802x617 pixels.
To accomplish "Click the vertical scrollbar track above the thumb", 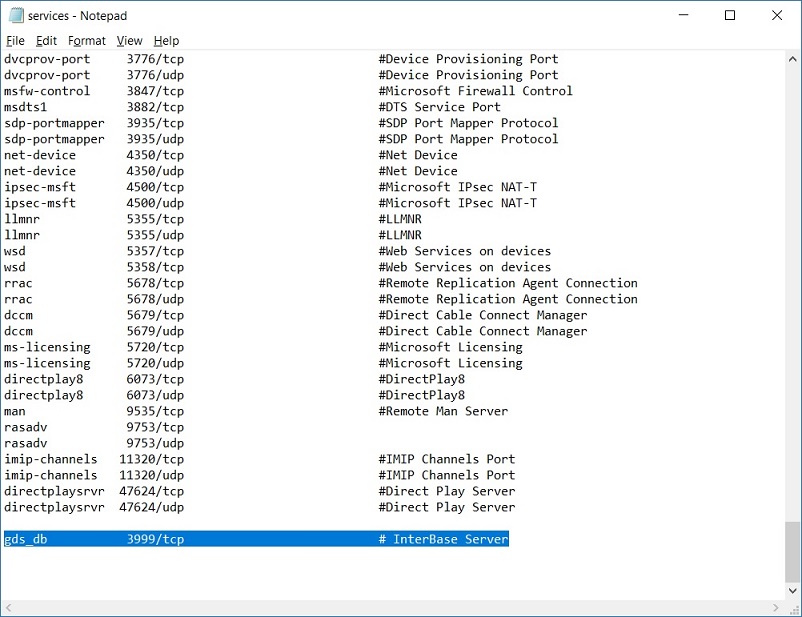I will (x=792, y=300).
